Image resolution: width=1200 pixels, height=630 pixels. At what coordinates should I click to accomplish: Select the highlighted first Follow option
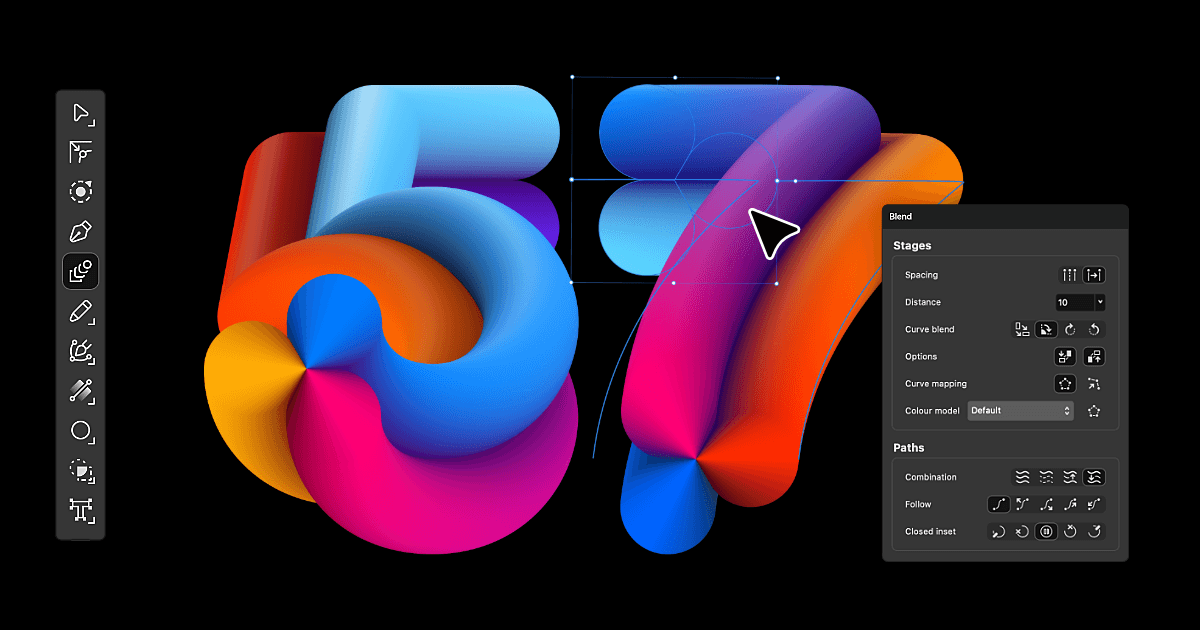pos(998,504)
